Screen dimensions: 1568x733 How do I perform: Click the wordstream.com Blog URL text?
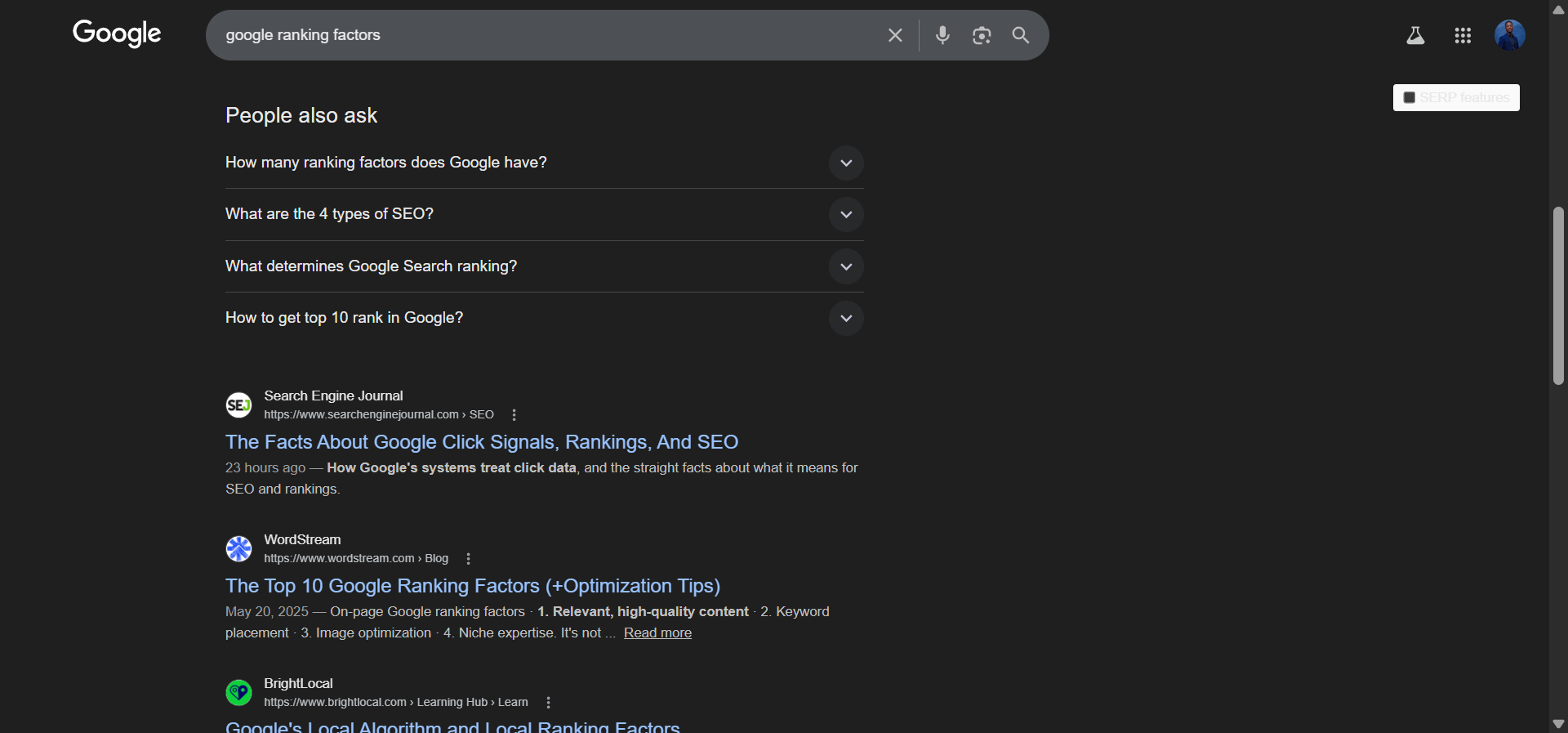pos(356,559)
